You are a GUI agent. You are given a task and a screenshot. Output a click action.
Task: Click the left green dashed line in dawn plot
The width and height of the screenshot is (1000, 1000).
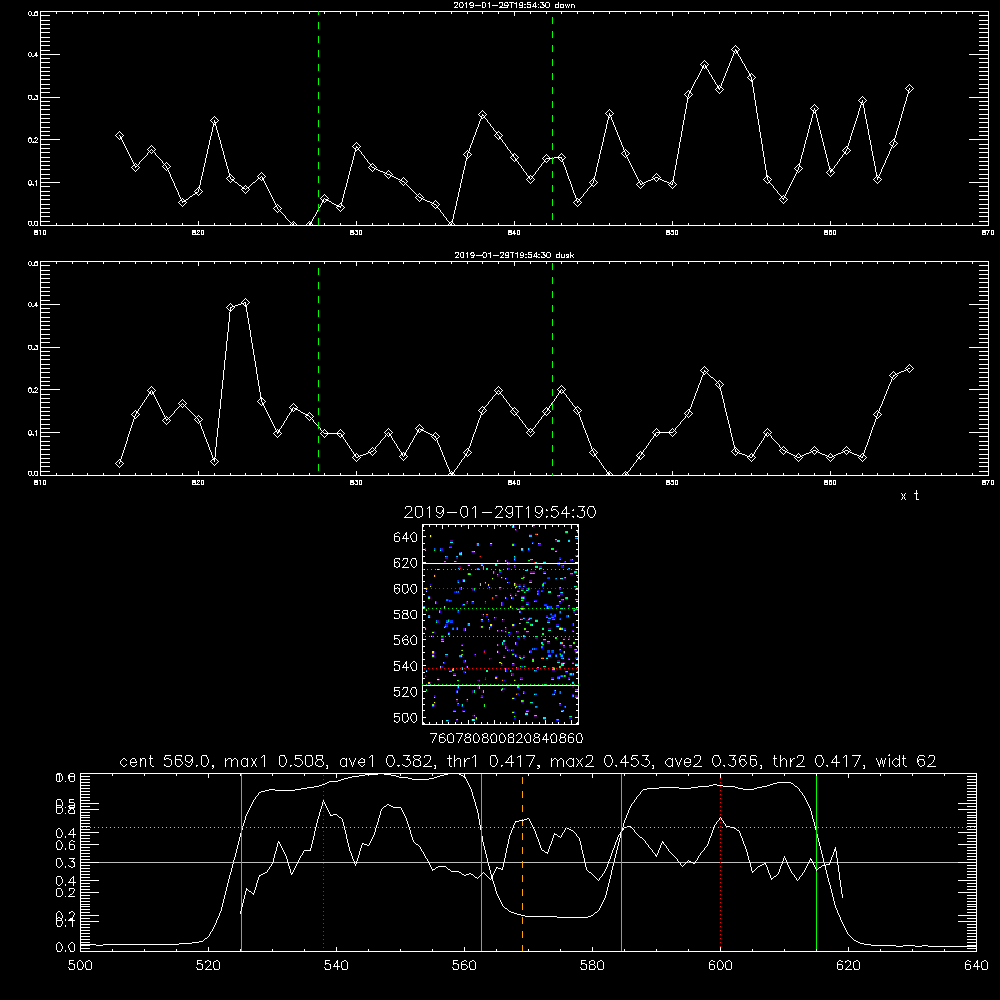[318, 118]
